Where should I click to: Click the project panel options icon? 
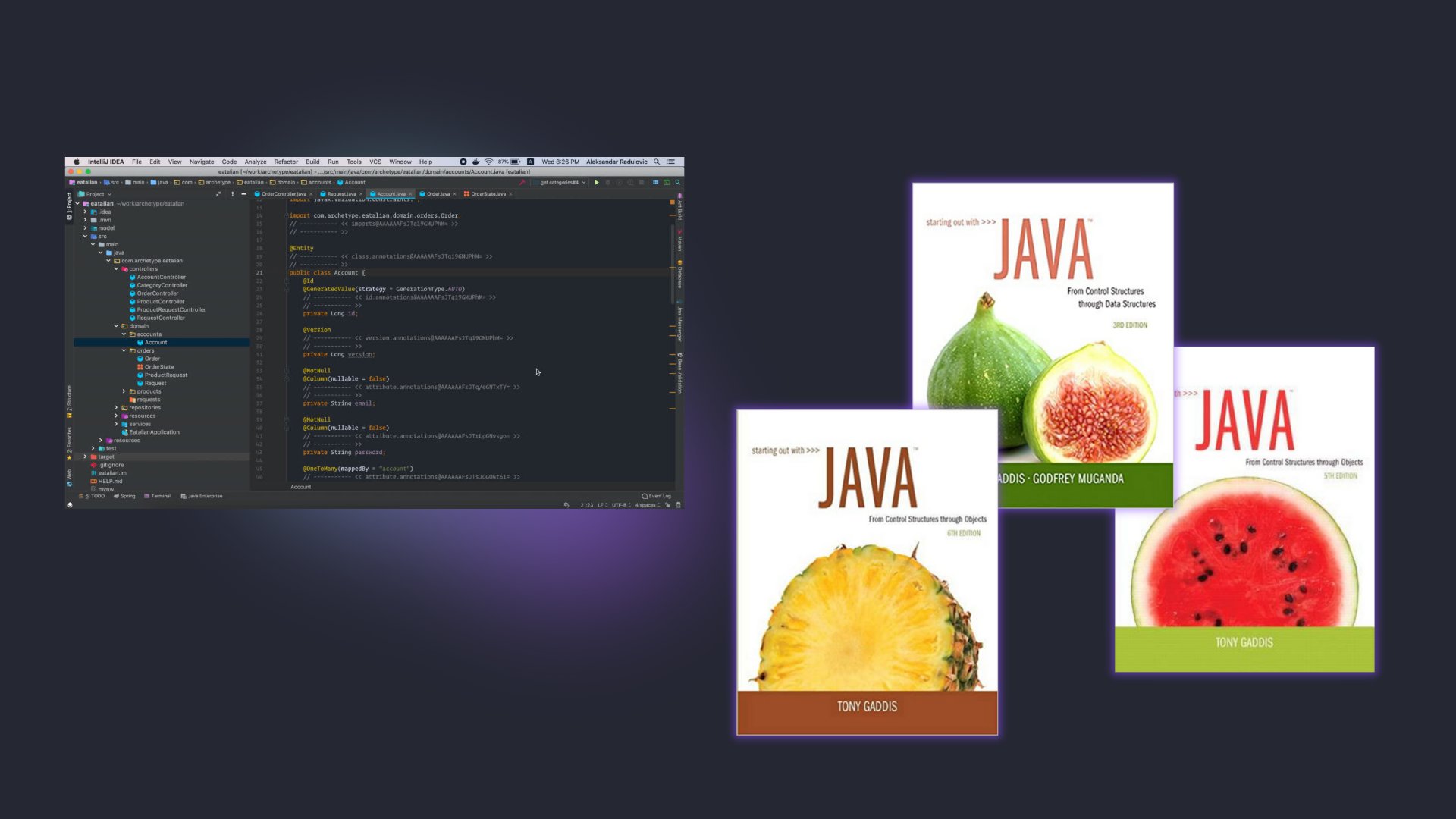coord(233,194)
